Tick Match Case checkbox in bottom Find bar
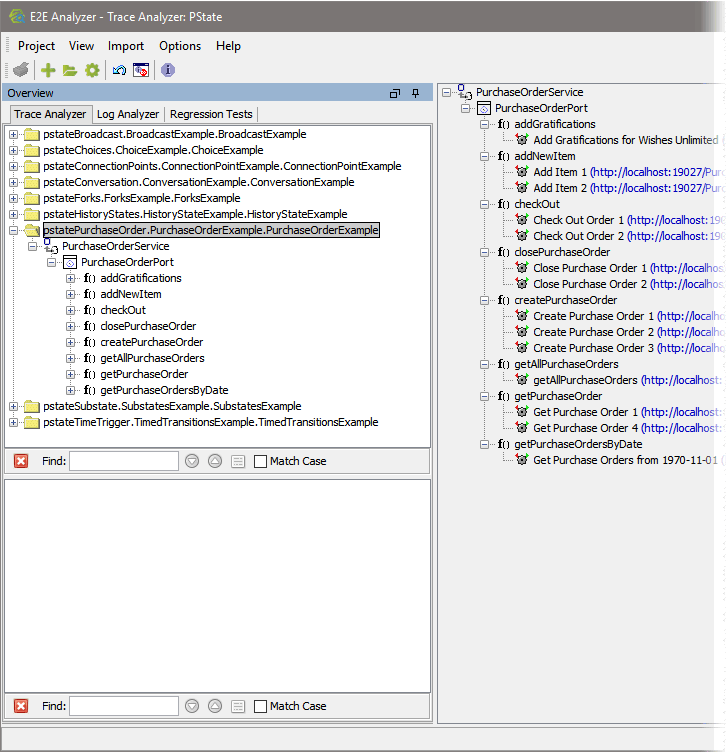The height and width of the screenshot is (752, 727). pyautogui.click(x=261, y=706)
